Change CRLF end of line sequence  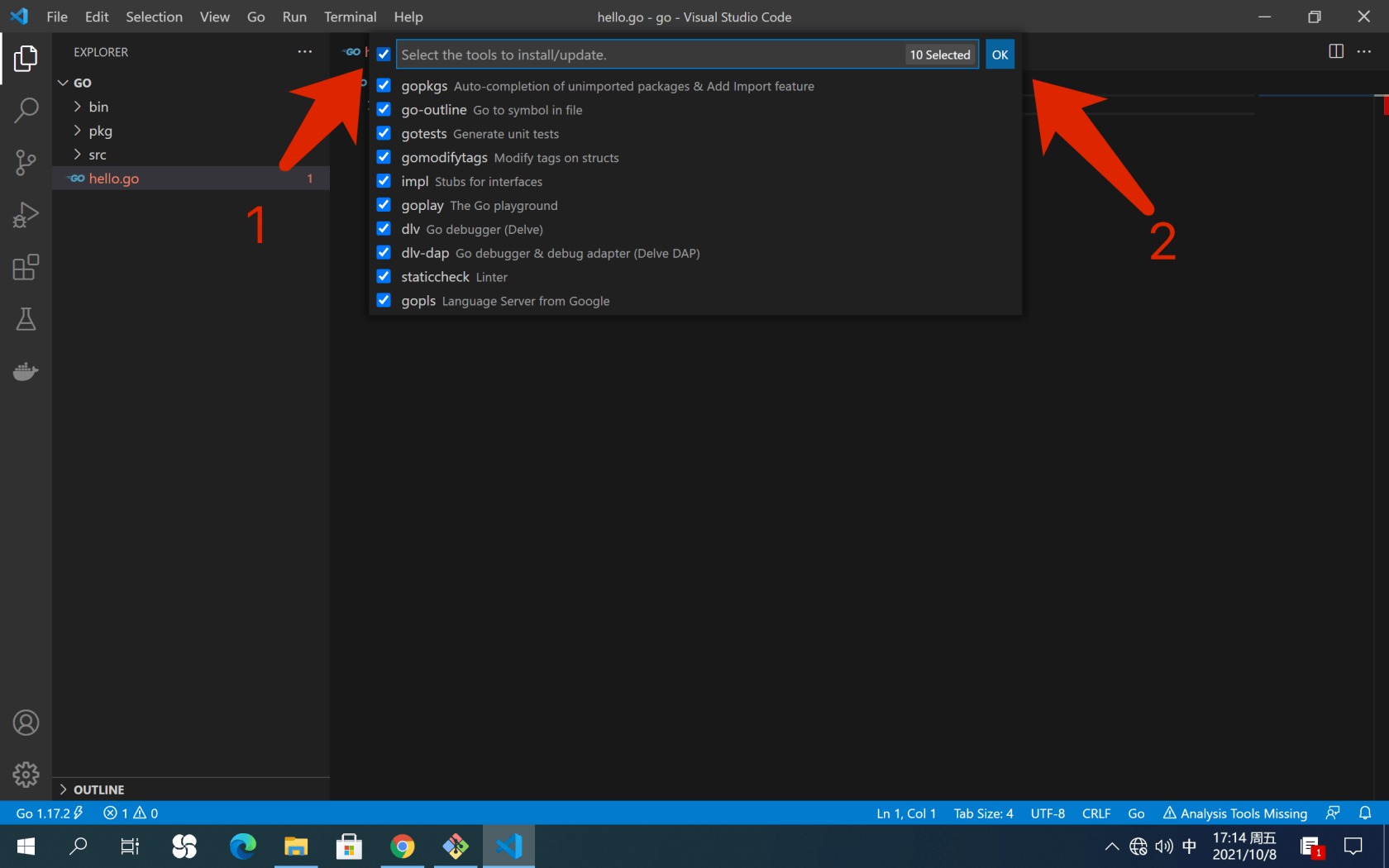[1096, 813]
